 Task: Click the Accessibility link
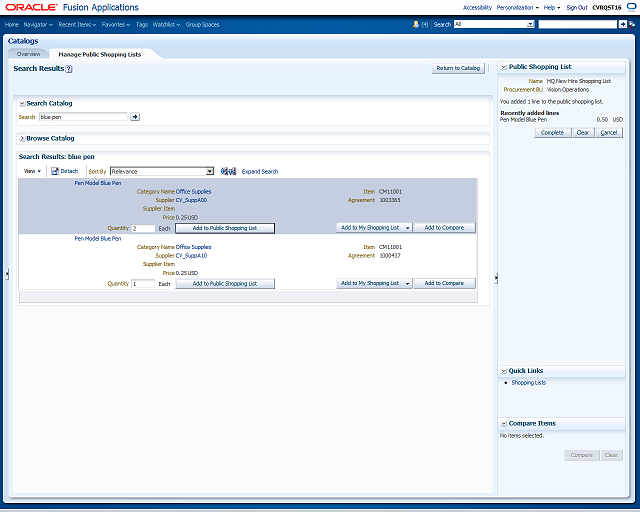pyautogui.click(x=477, y=7)
